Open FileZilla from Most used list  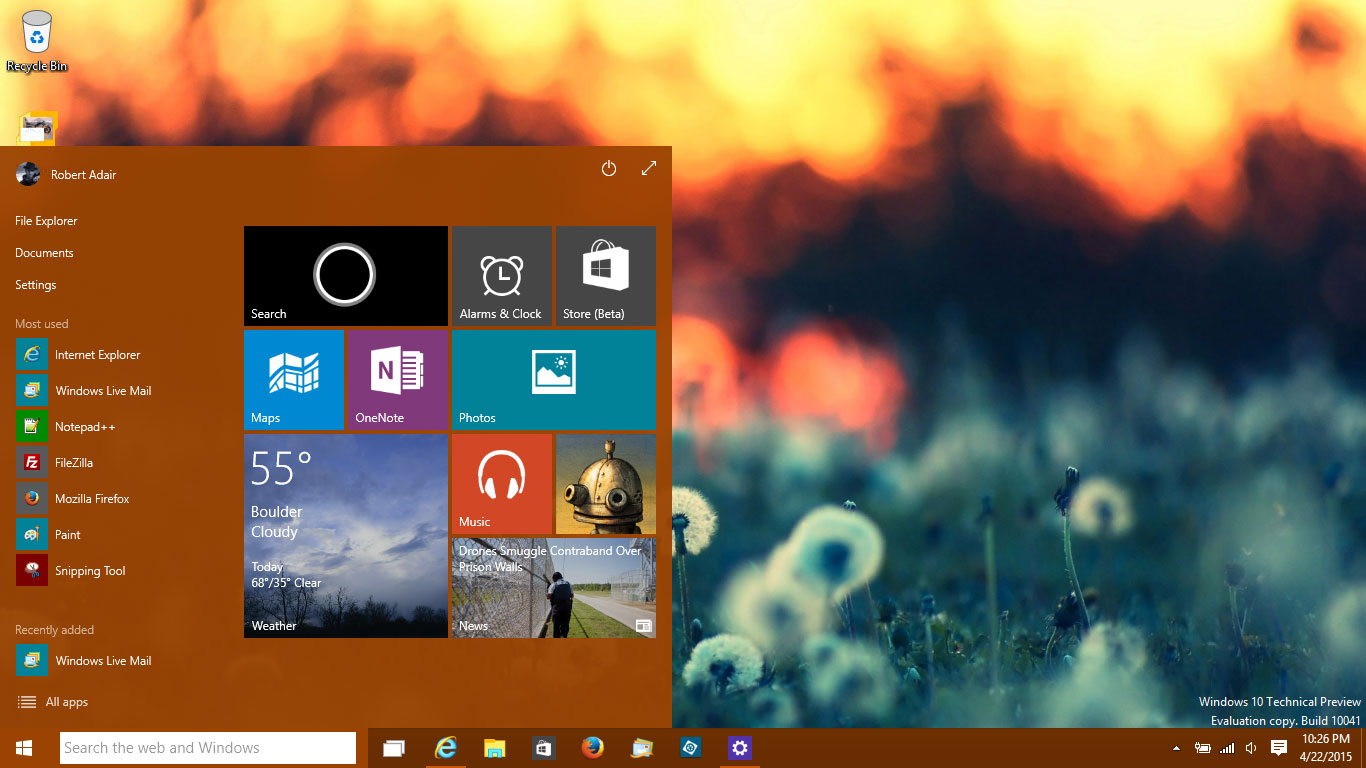(55, 463)
